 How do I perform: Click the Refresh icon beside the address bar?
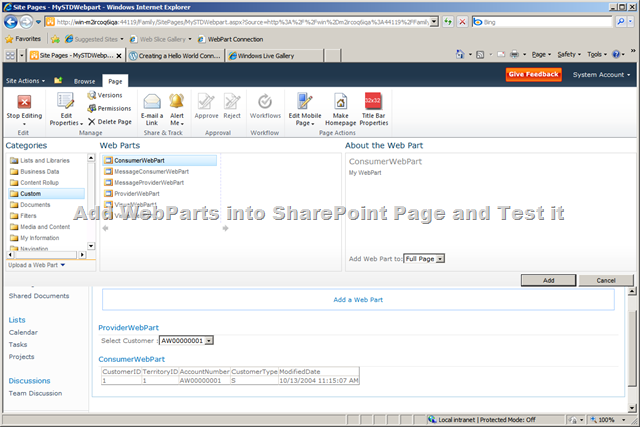coord(448,22)
